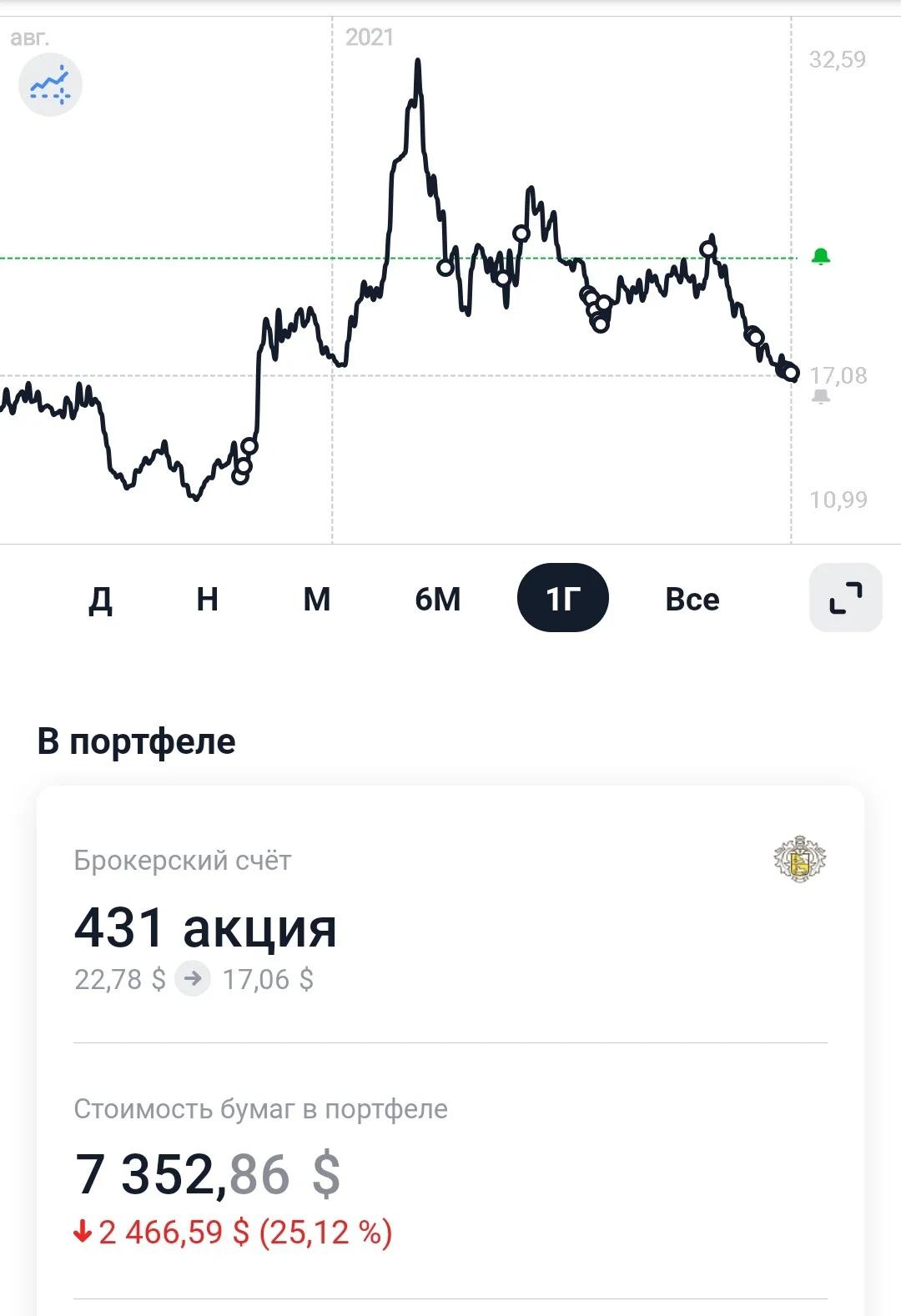Tap arrow between 22,78 $ and 17,06 $
Viewport: 901px width, 1316px height.
pyautogui.click(x=193, y=978)
